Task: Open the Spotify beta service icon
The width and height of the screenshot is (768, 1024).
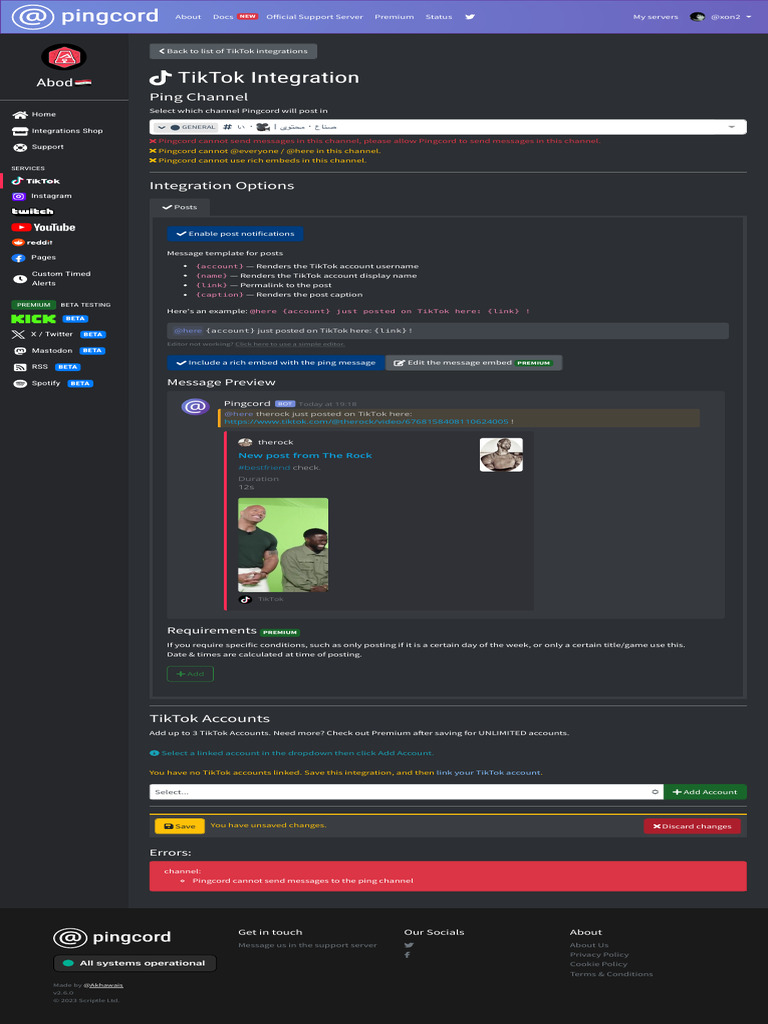Action: click(20, 383)
